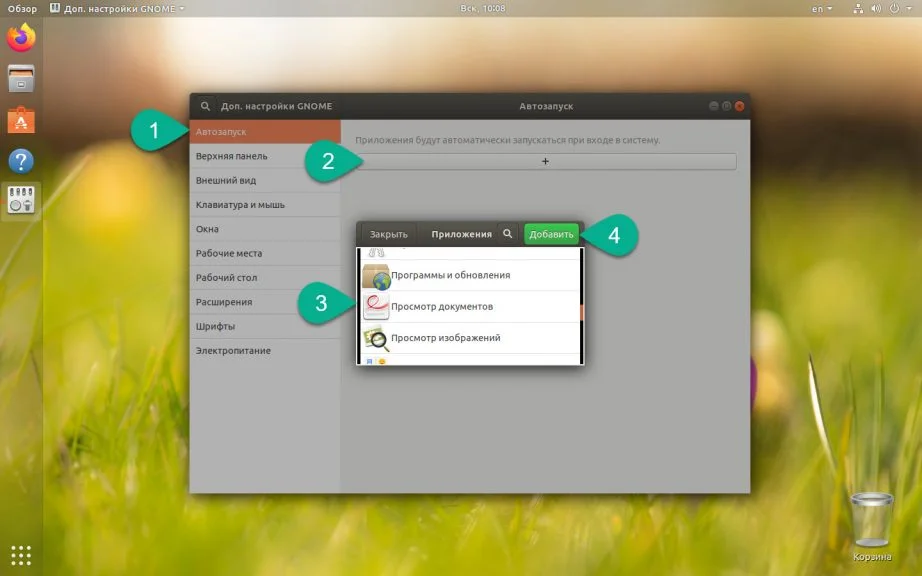Open the clock Вск, 10:08

[x=483, y=8]
